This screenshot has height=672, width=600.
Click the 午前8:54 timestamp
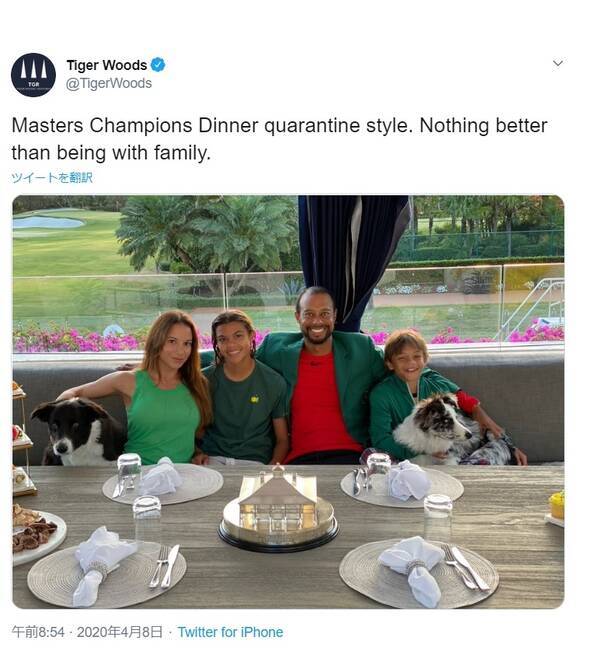point(38,632)
